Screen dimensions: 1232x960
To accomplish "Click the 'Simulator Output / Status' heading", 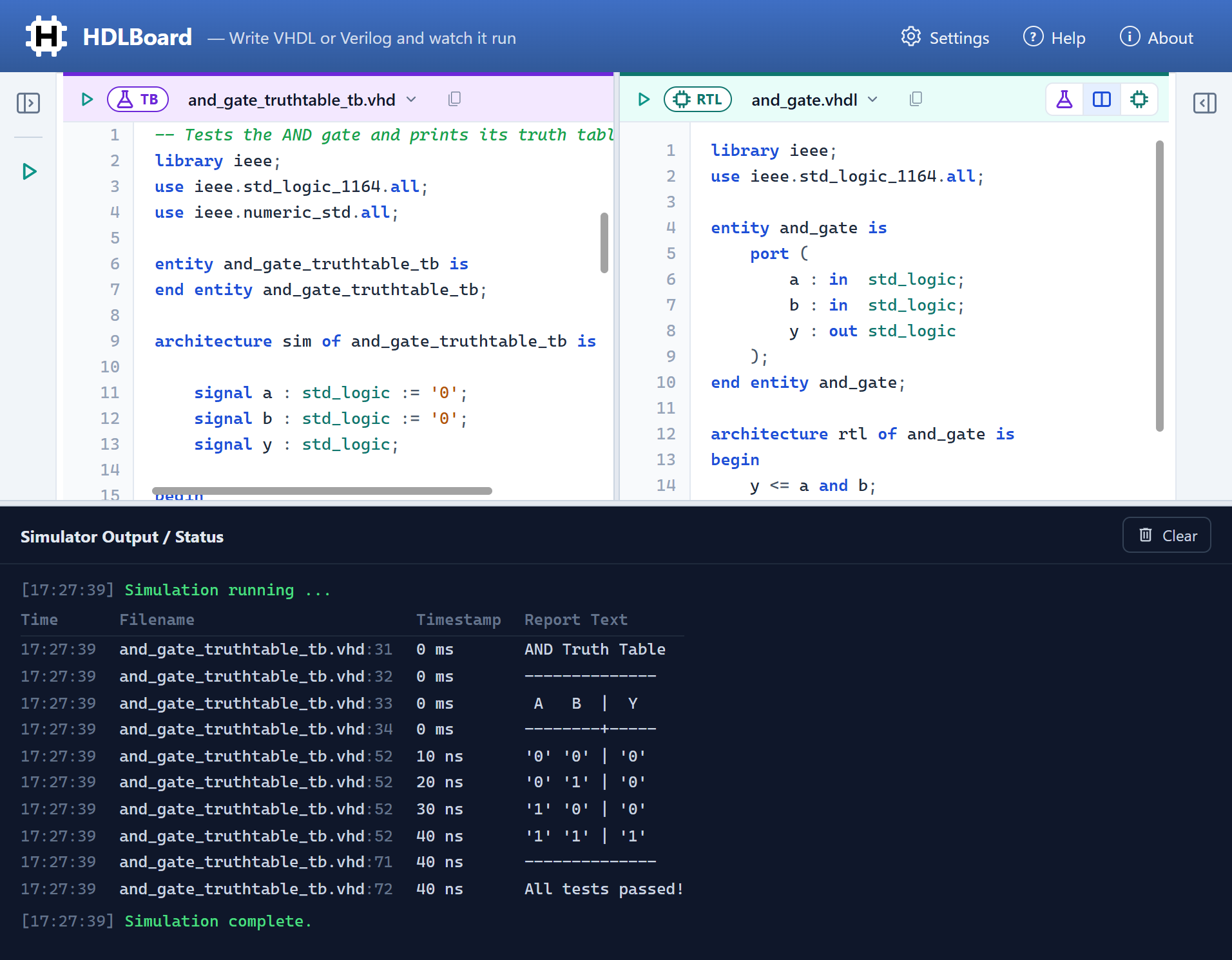I will tap(122, 537).
